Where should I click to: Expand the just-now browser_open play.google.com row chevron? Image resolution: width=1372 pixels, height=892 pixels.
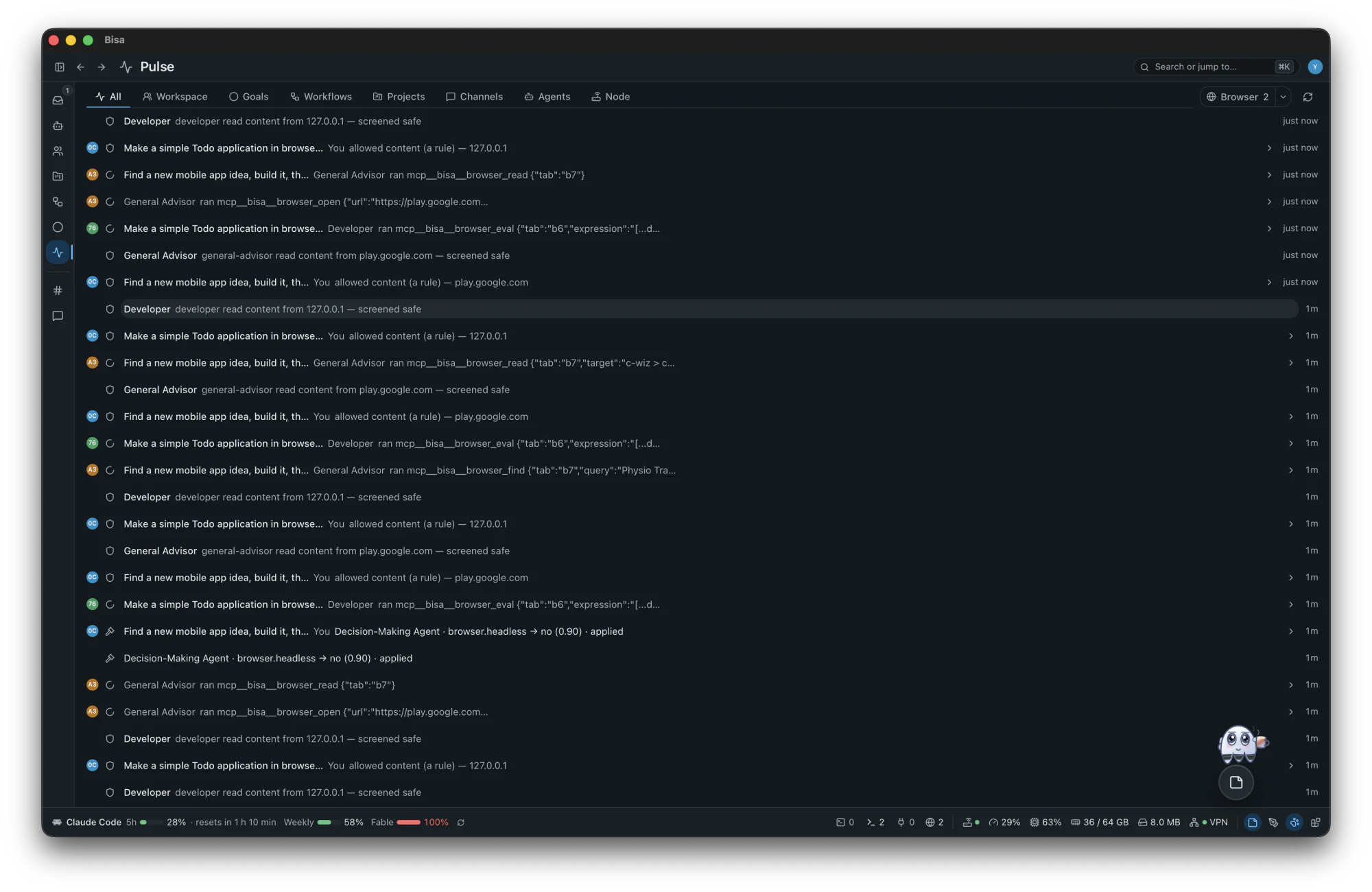[x=1269, y=202]
